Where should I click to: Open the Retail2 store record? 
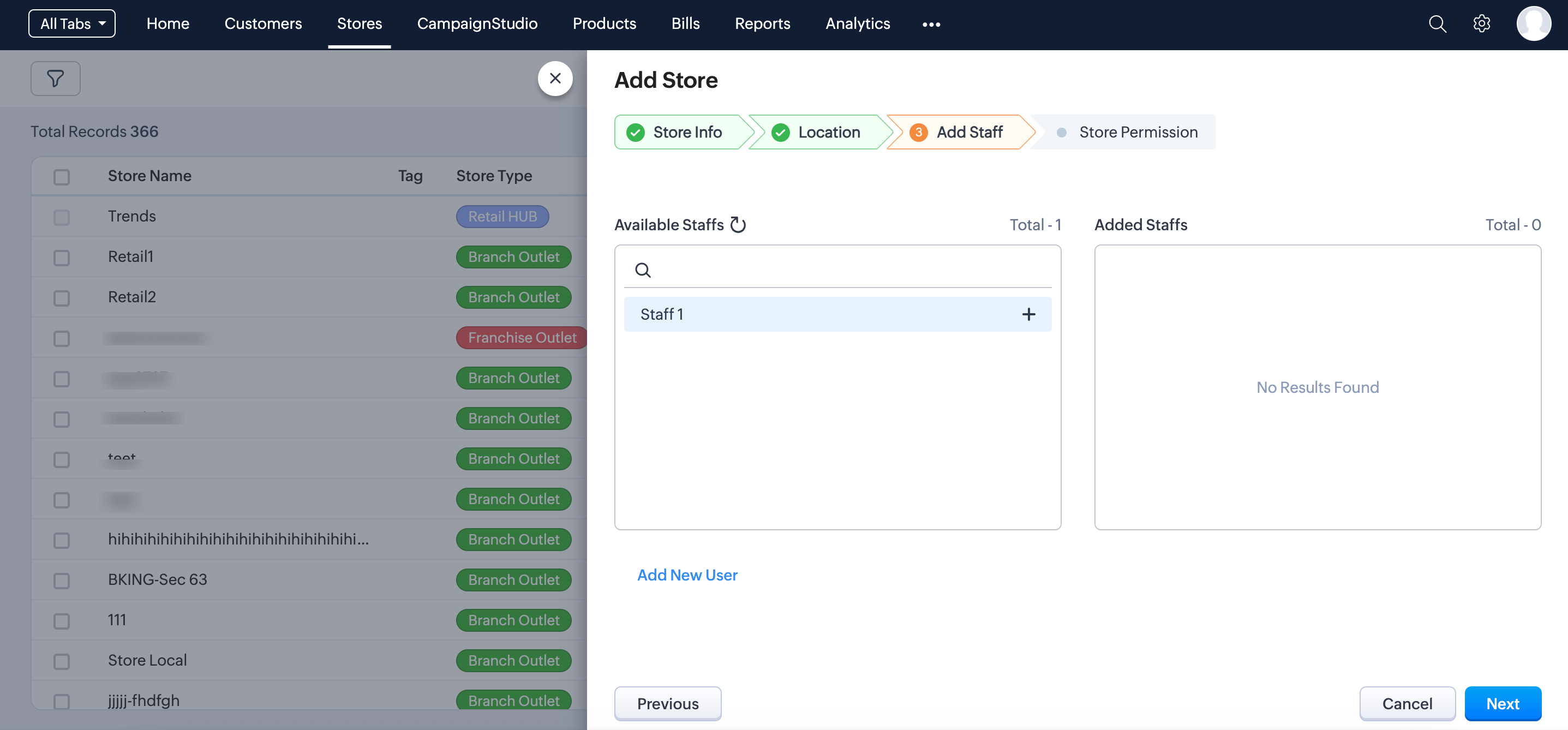132,296
